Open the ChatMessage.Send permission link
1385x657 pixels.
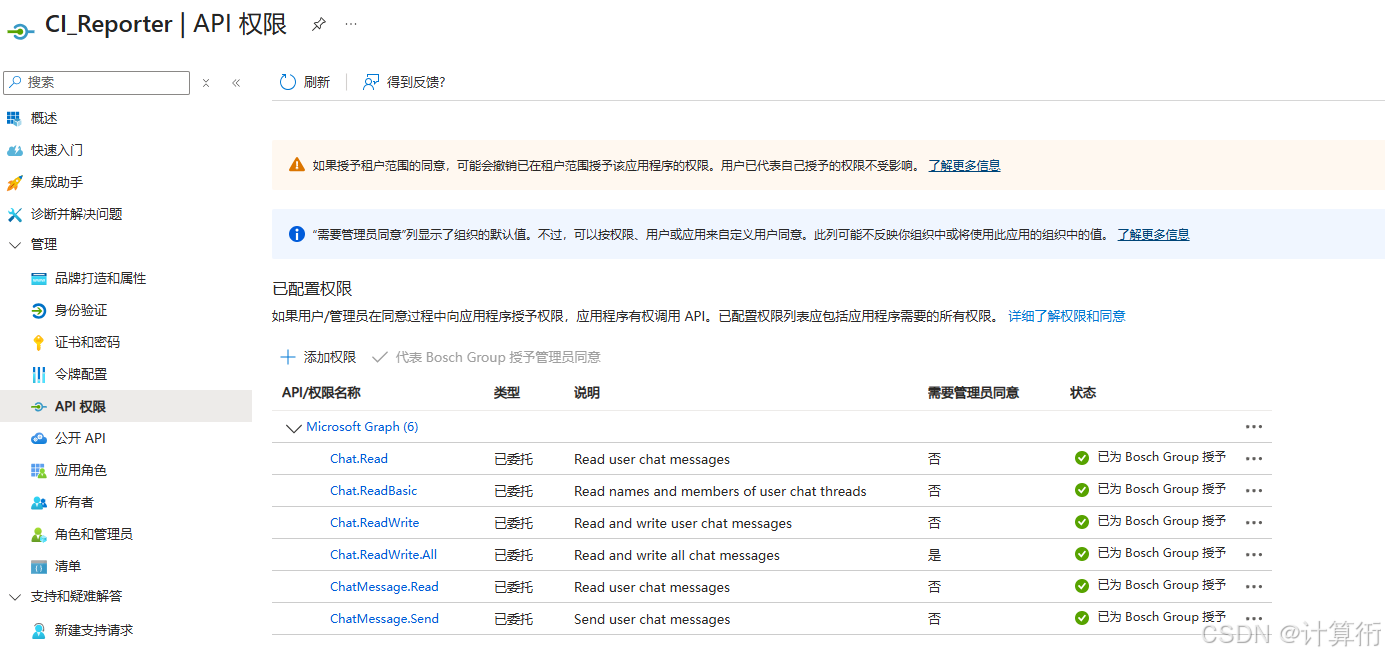[384, 619]
